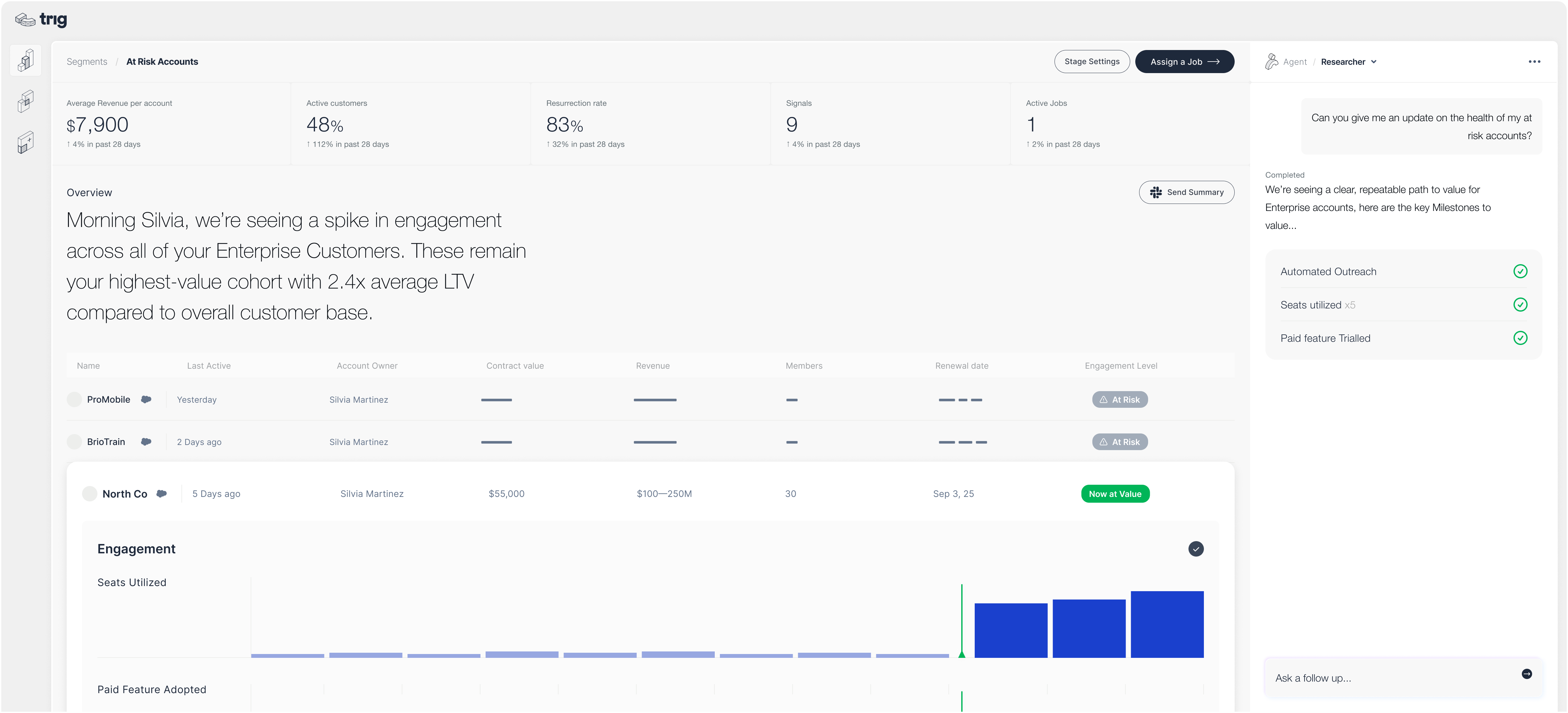Click the Paid feature Trialled green checkmark

pos(1520,339)
